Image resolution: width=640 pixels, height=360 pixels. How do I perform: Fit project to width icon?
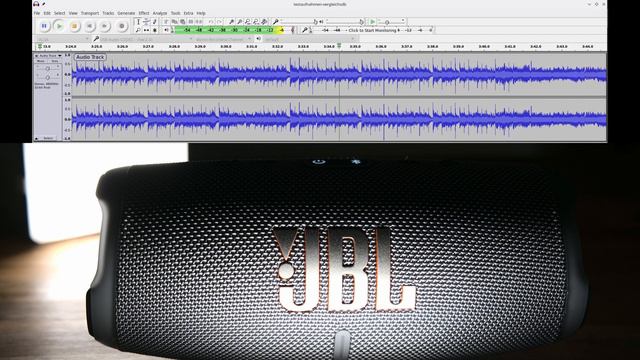click(x=256, y=22)
